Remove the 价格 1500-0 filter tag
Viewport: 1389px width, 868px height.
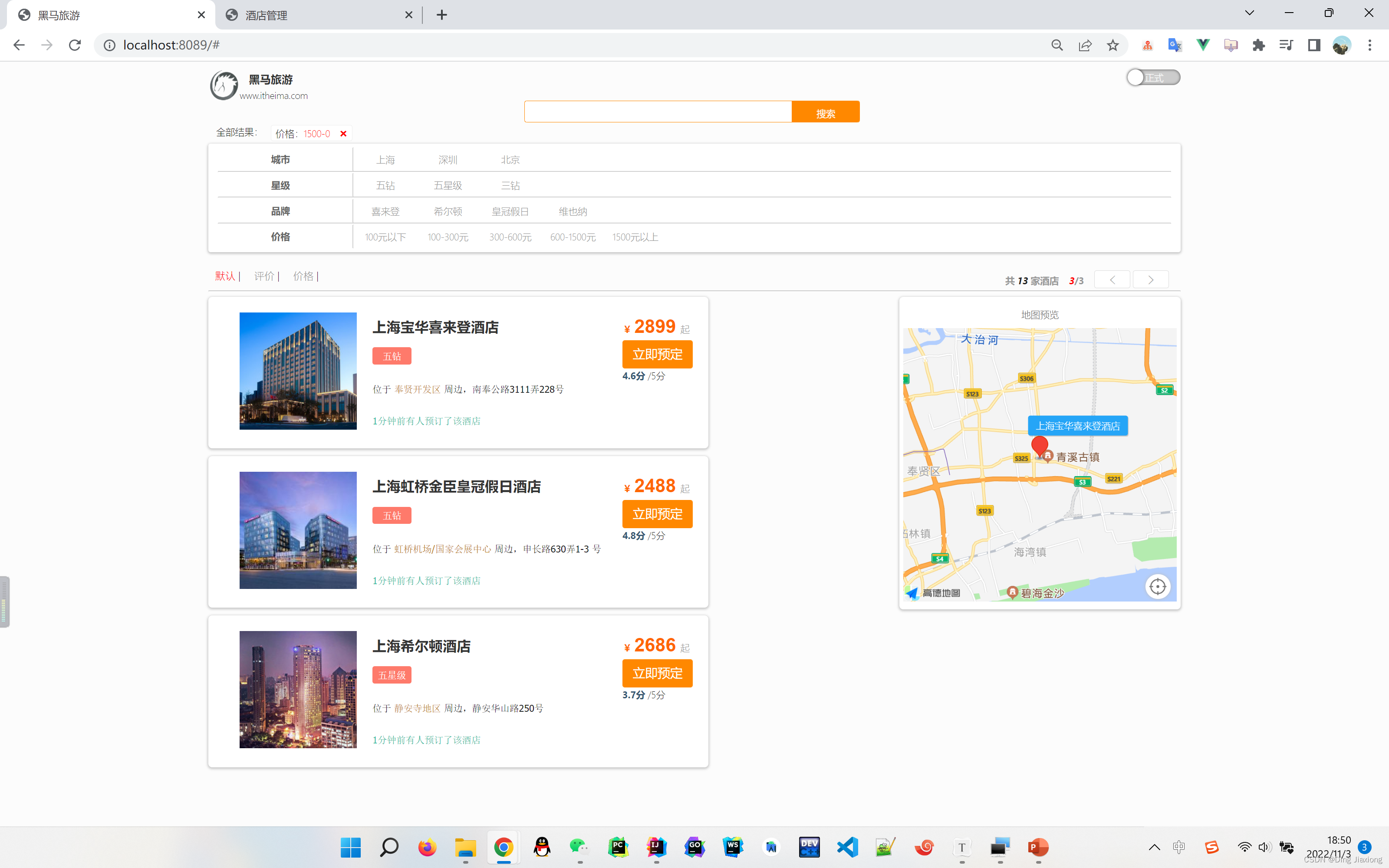343,134
